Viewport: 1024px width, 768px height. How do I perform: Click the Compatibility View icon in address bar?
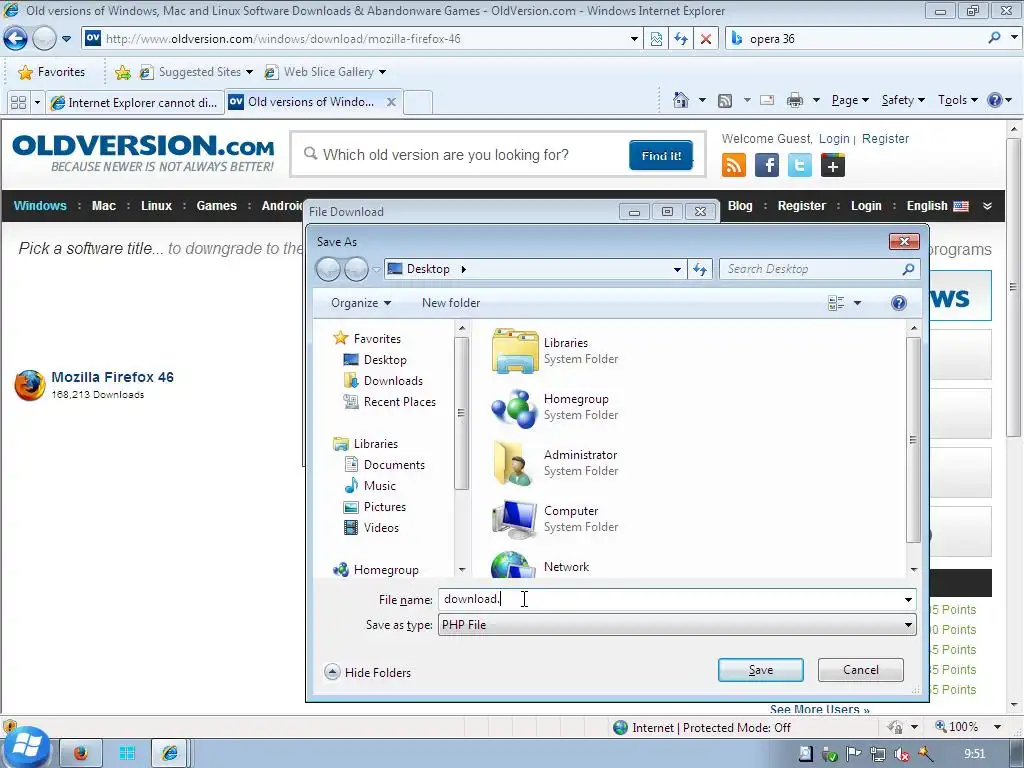pyautogui.click(x=656, y=39)
